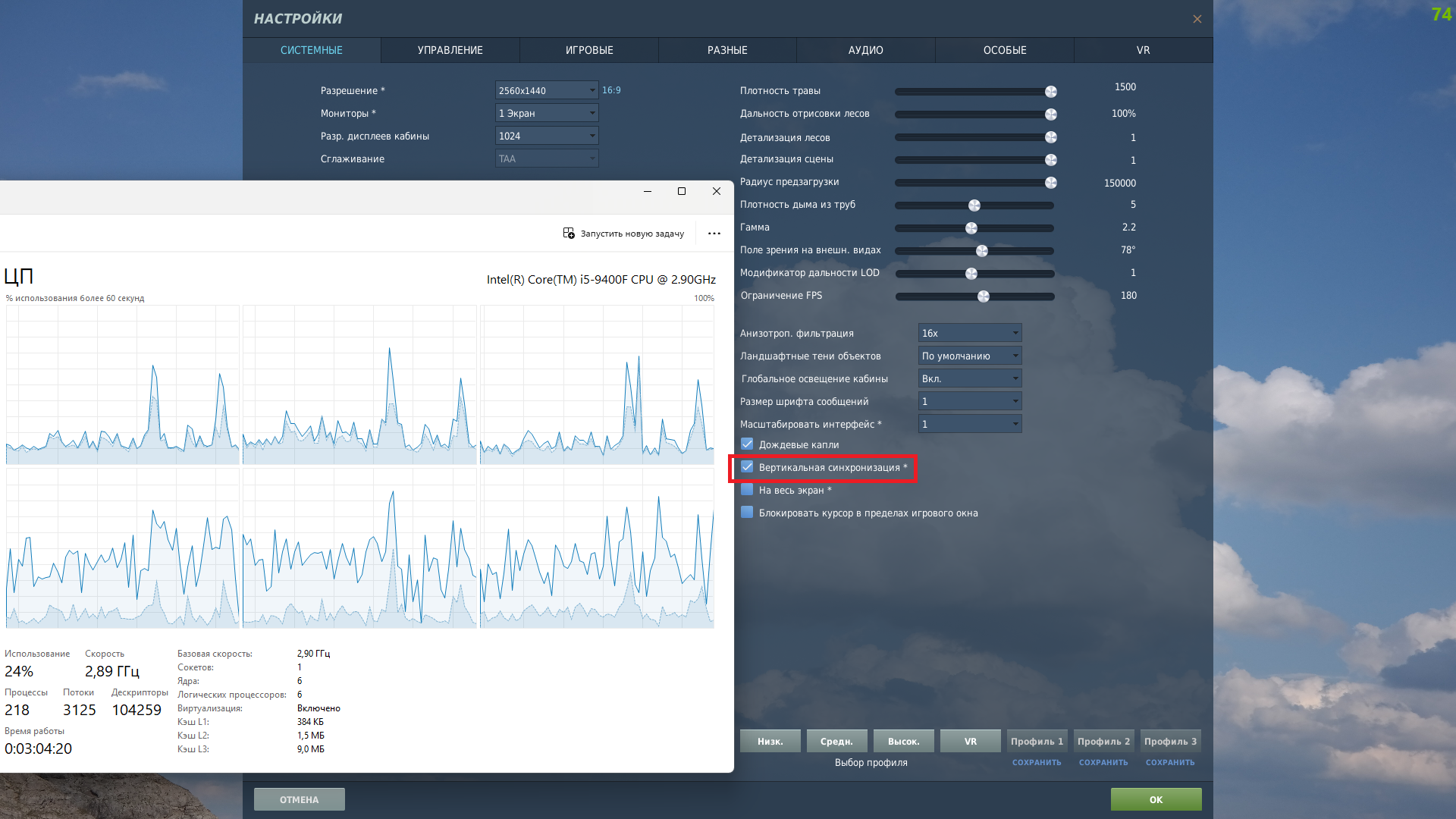The image size is (1456, 819).
Task: Save settings under Профиль 1 СОХРАНИТЬ
Action: click(1037, 762)
